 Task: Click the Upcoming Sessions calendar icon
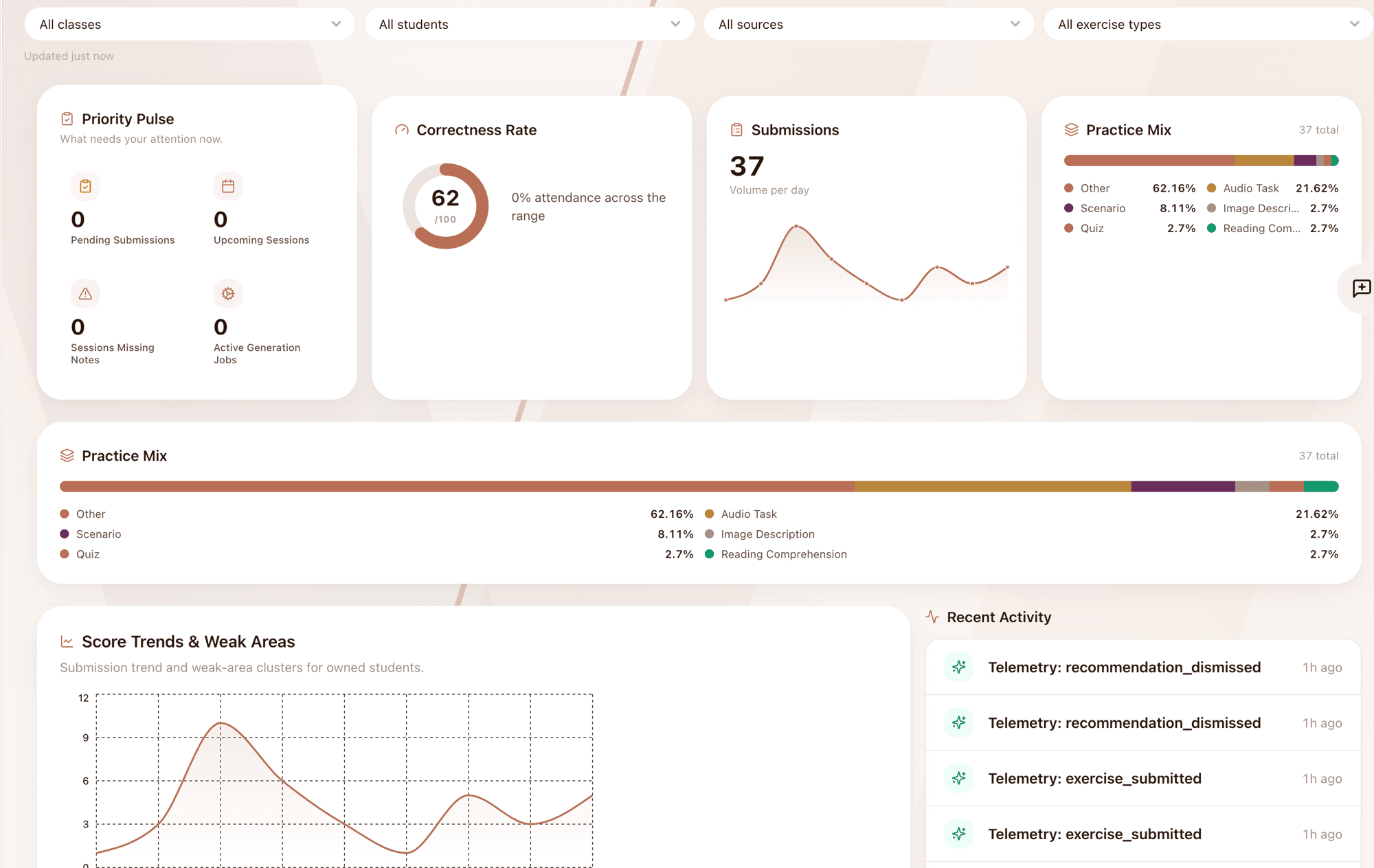(x=228, y=186)
